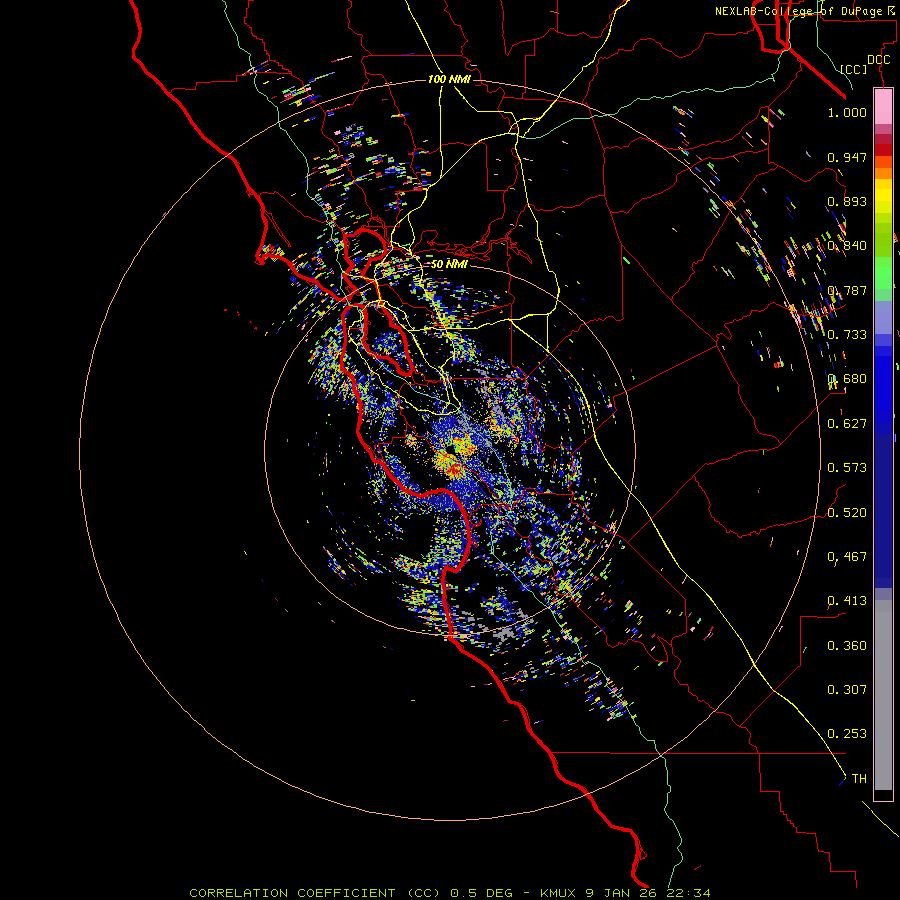Screen dimensions: 900x900
Task: Pick the pink segment of the color bar
Action: [883, 107]
